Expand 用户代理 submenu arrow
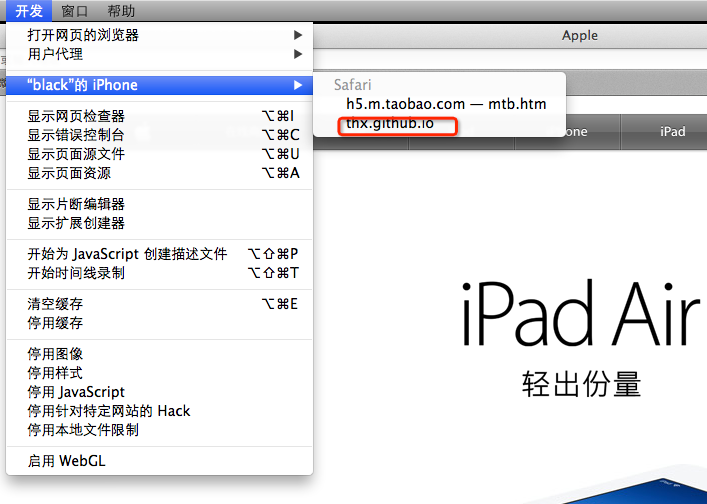The width and height of the screenshot is (707, 504). pos(298,54)
